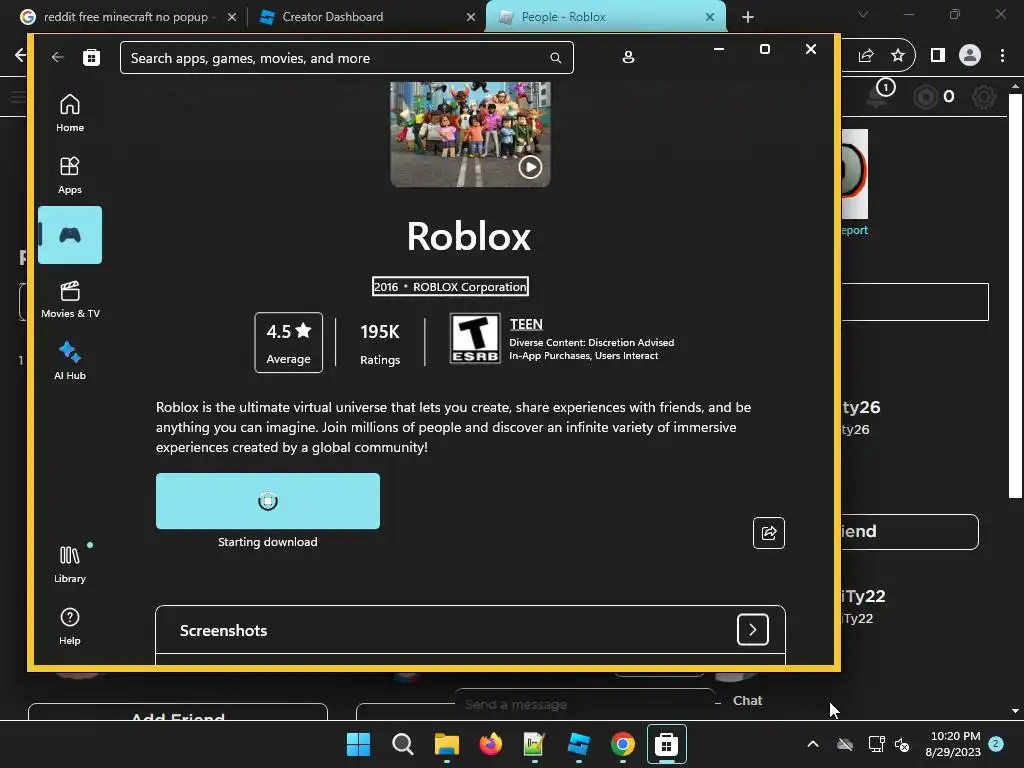
Task: Open the Store account profile icon
Action: tap(628, 57)
